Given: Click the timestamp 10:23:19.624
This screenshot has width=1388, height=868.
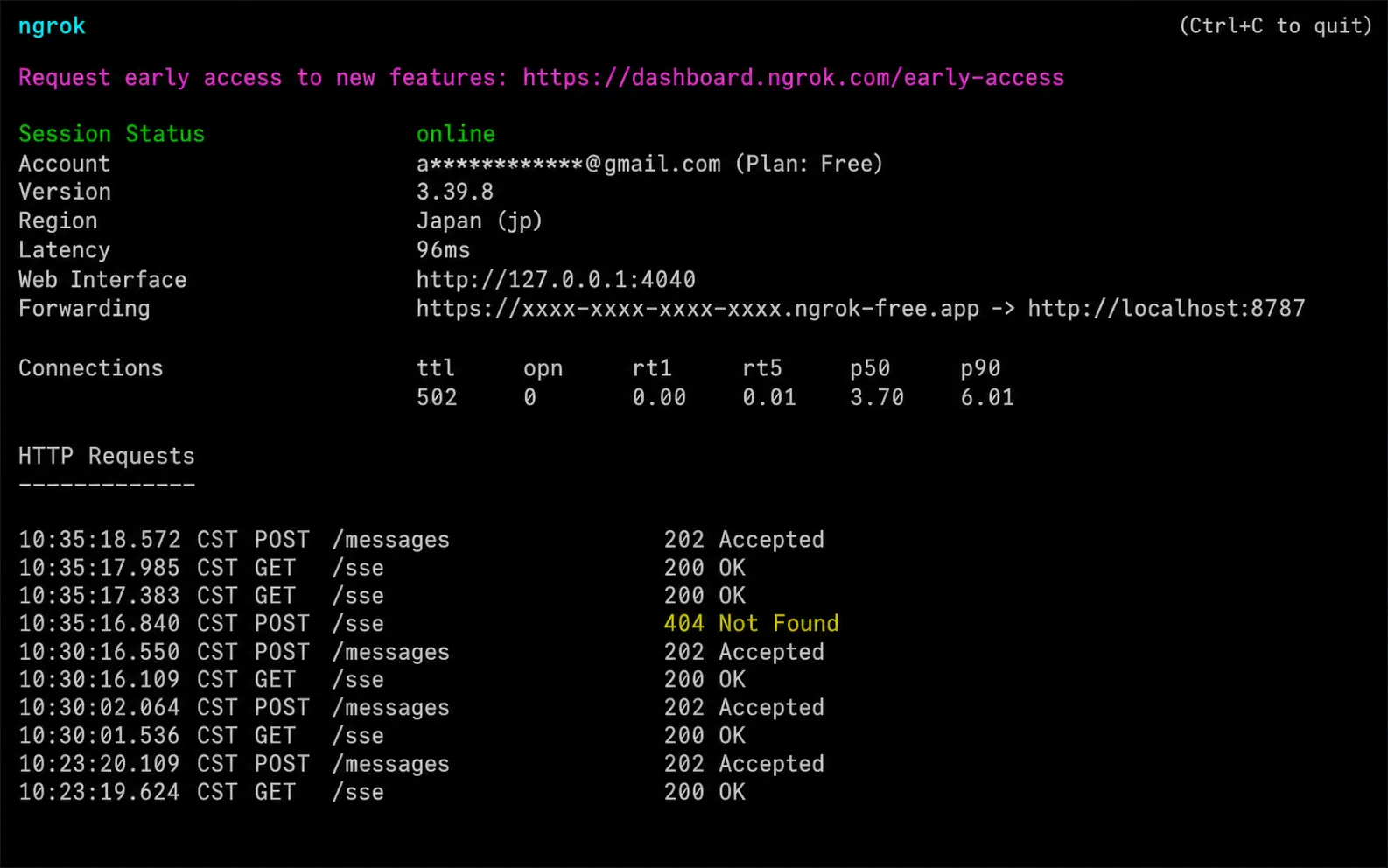Looking at the screenshot, I should [100, 792].
